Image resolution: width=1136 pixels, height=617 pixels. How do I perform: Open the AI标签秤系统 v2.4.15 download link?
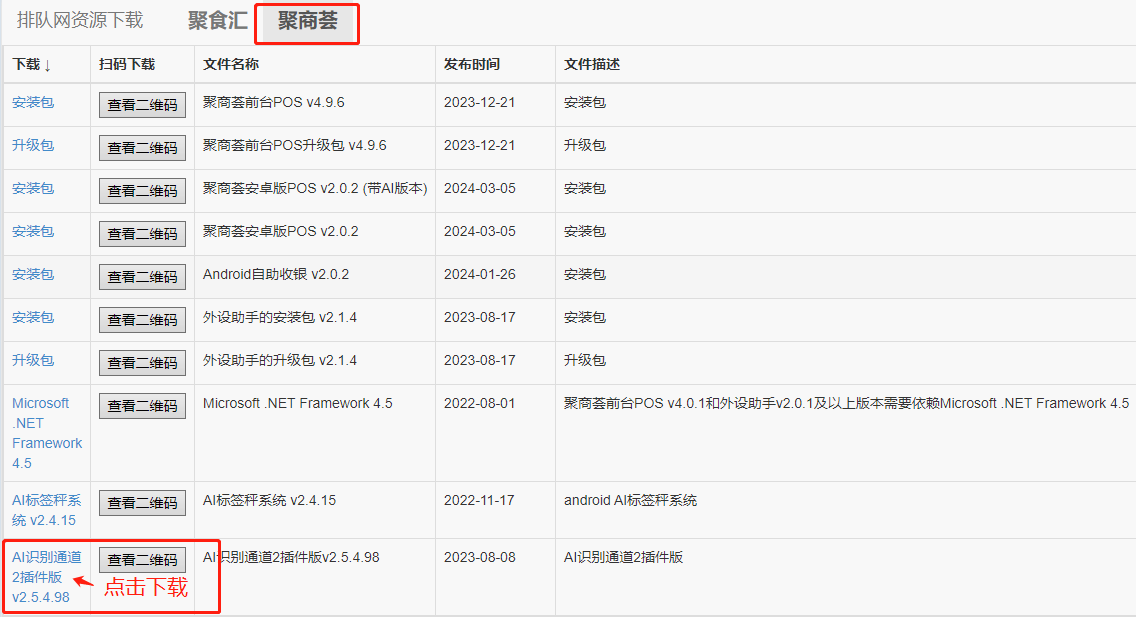(46, 510)
